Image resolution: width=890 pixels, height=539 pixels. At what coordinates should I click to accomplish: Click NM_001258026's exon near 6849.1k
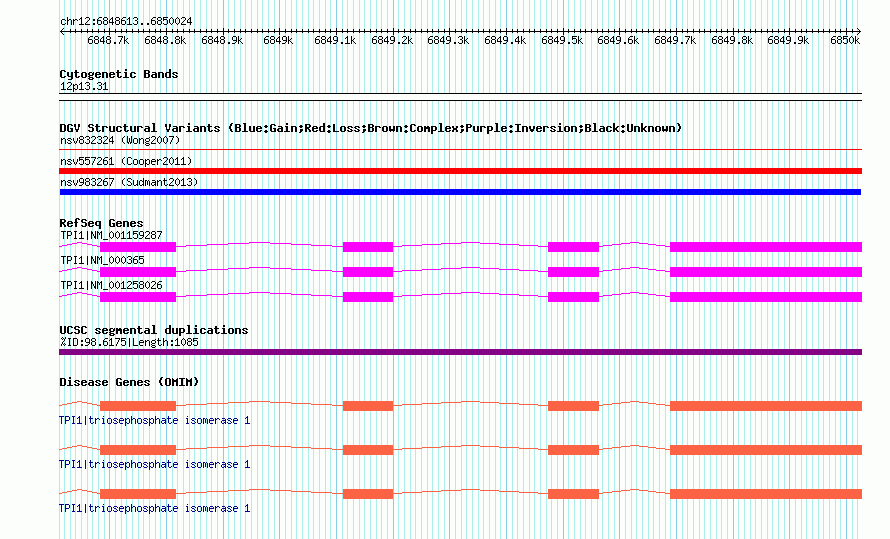(x=368, y=297)
